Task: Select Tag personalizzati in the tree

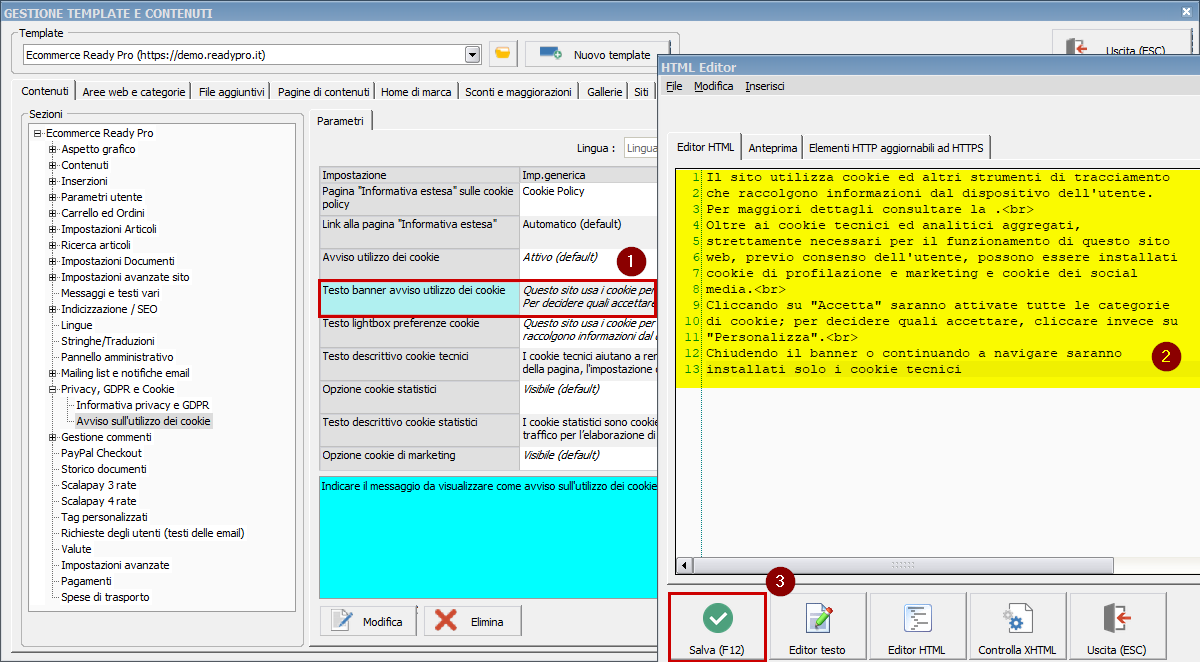Action: [104, 517]
